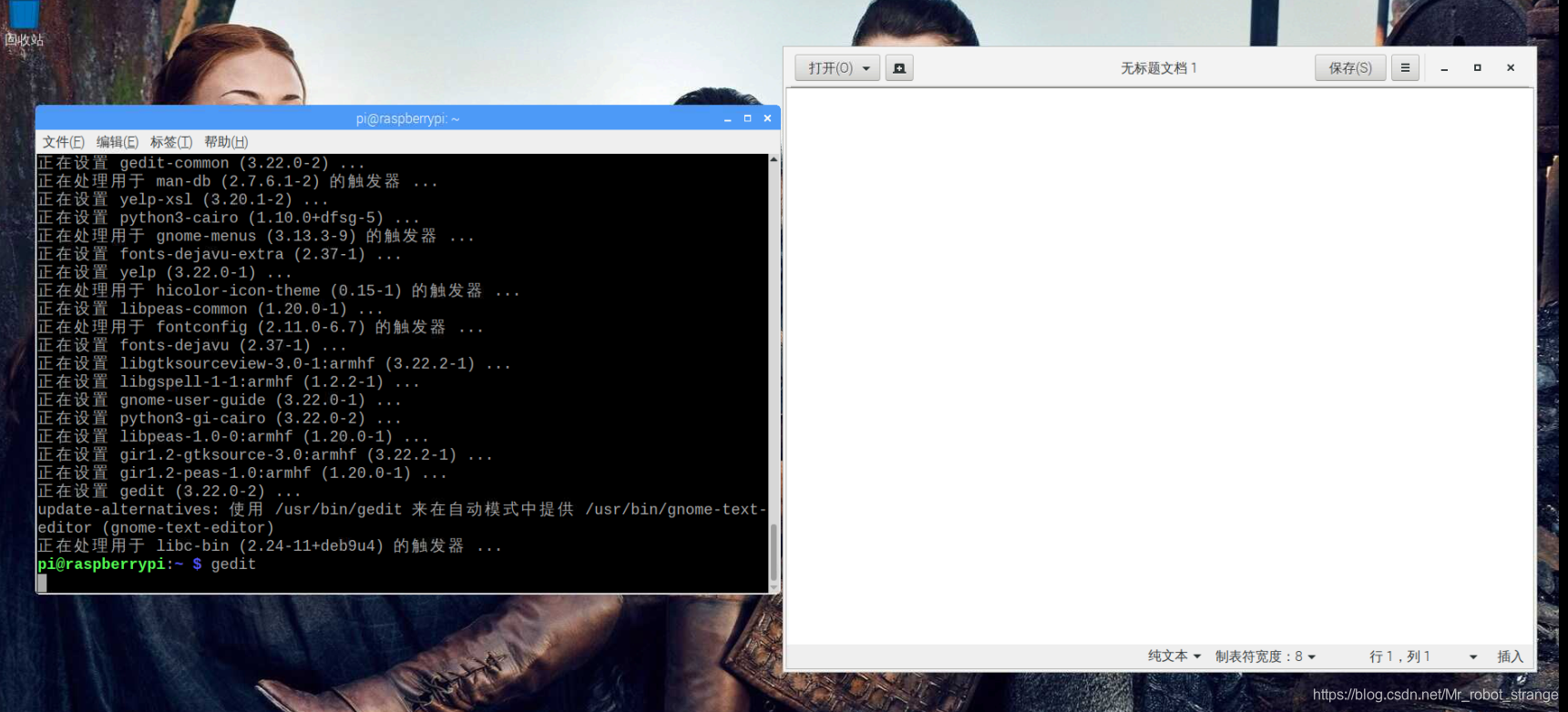Click the new document icon in gedit
Image resolution: width=1568 pixels, height=712 pixels.
899,68
